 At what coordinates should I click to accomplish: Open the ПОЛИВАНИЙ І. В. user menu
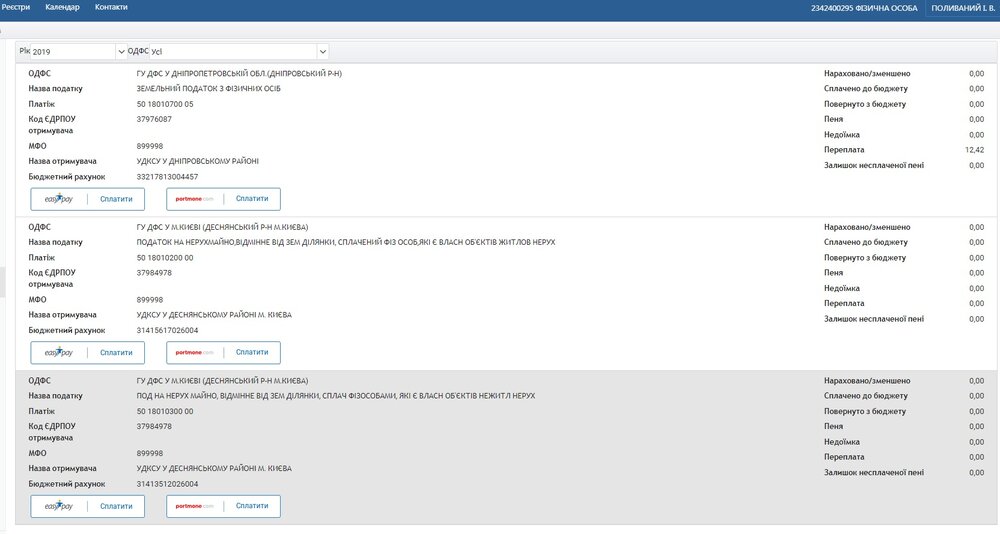click(962, 8)
